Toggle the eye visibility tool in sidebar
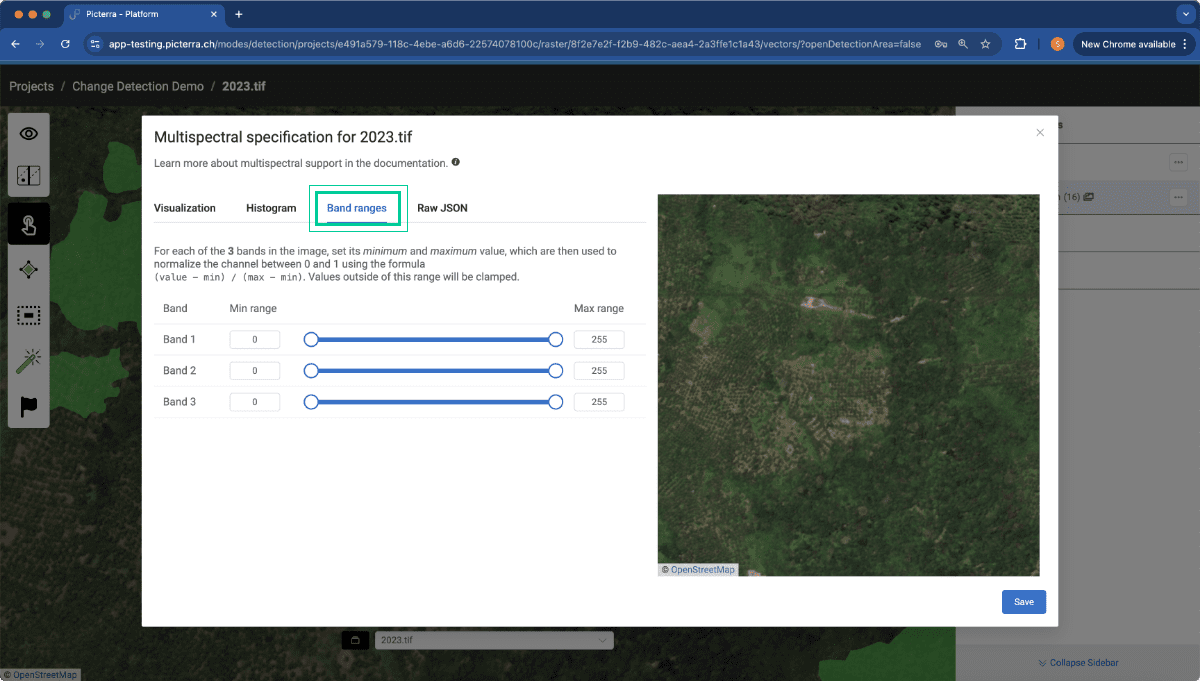 tap(29, 134)
